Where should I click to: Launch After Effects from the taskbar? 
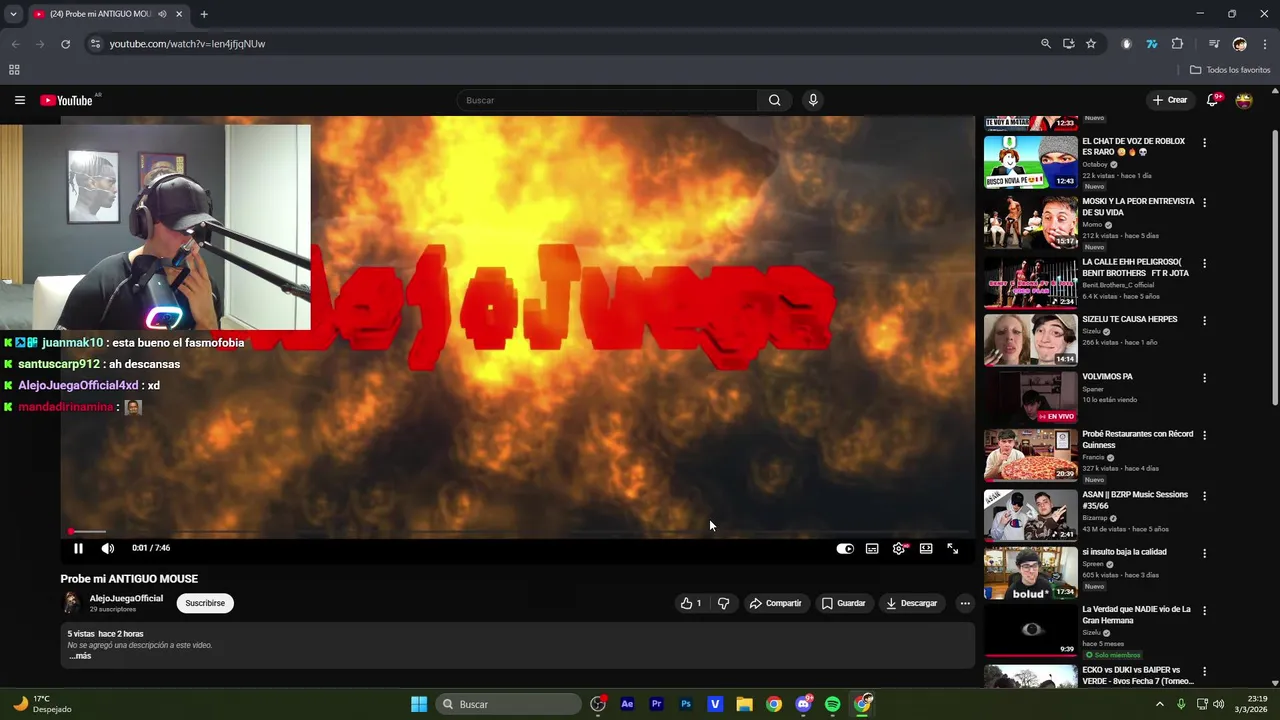click(627, 704)
